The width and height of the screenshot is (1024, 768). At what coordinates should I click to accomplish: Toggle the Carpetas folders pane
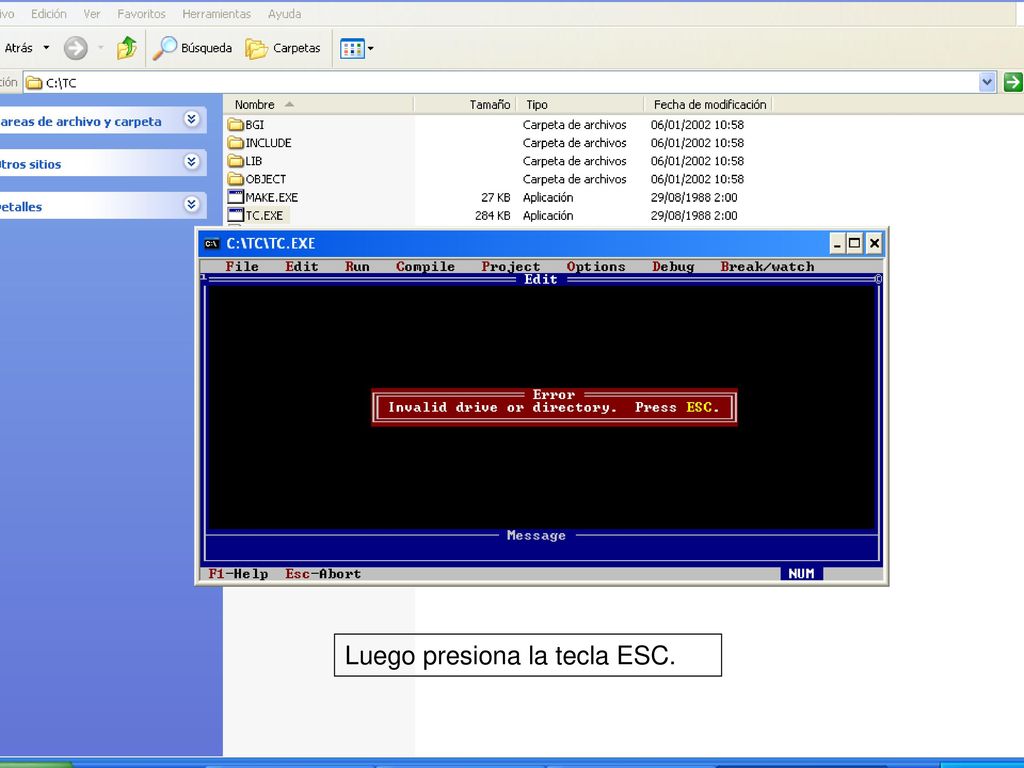coord(283,48)
